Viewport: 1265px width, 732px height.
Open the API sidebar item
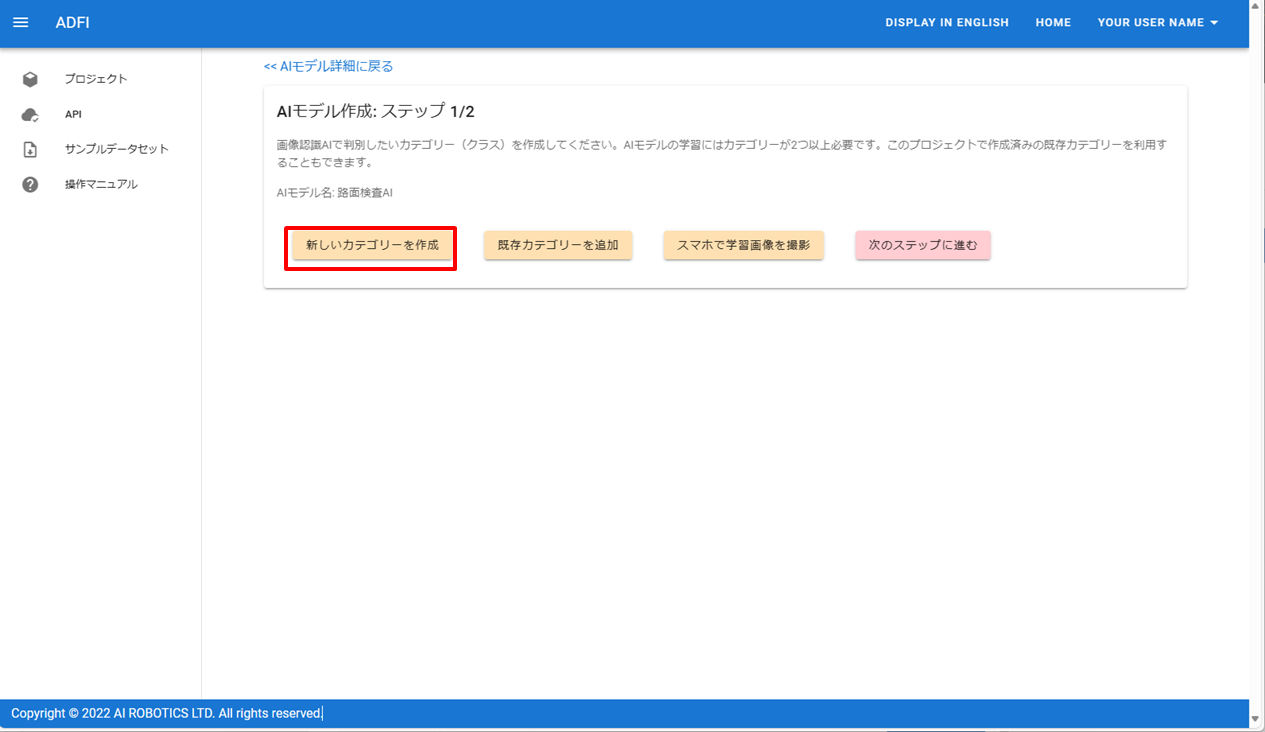click(x=100, y=114)
